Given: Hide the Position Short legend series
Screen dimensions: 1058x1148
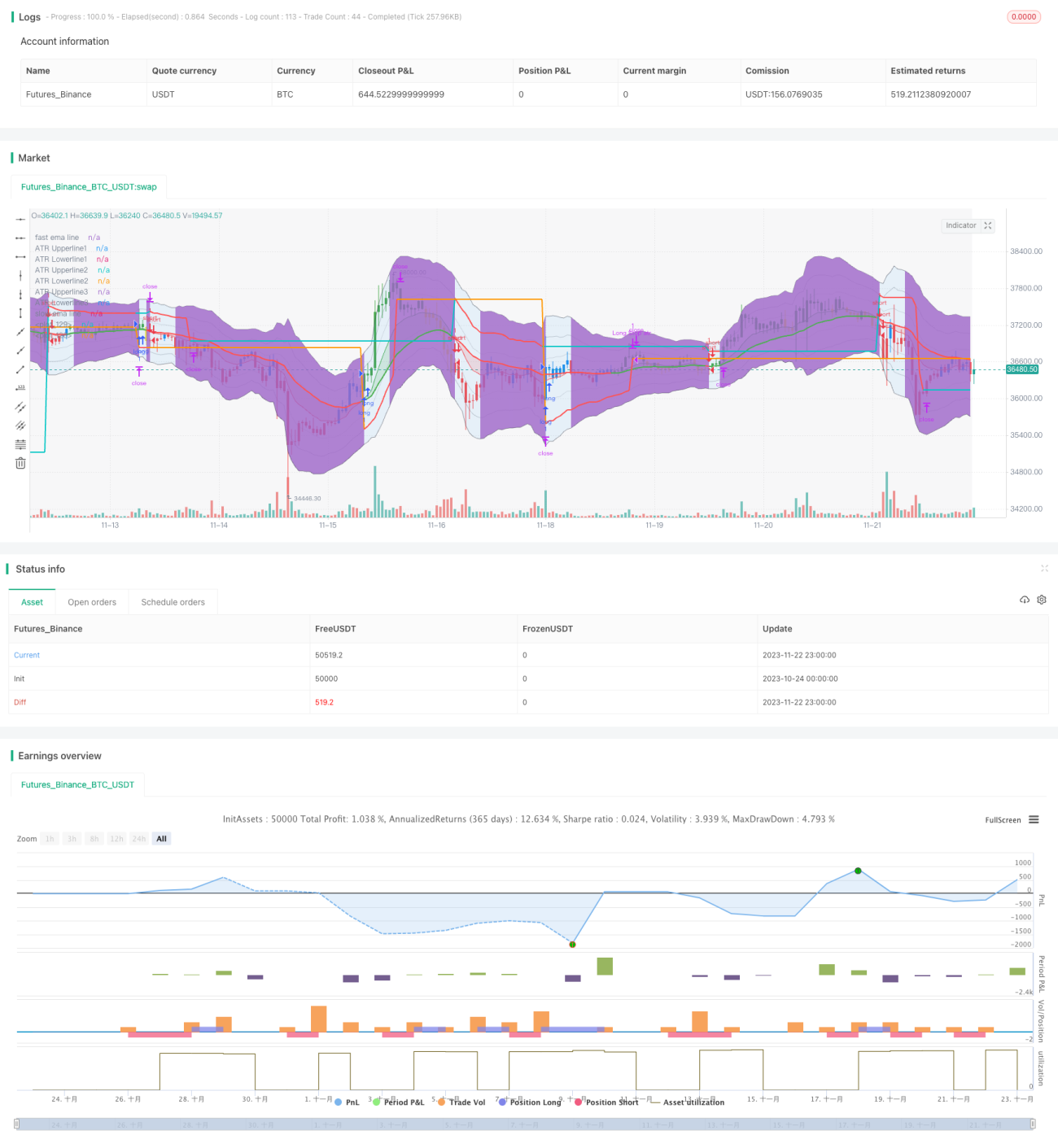Looking at the screenshot, I should (606, 1102).
